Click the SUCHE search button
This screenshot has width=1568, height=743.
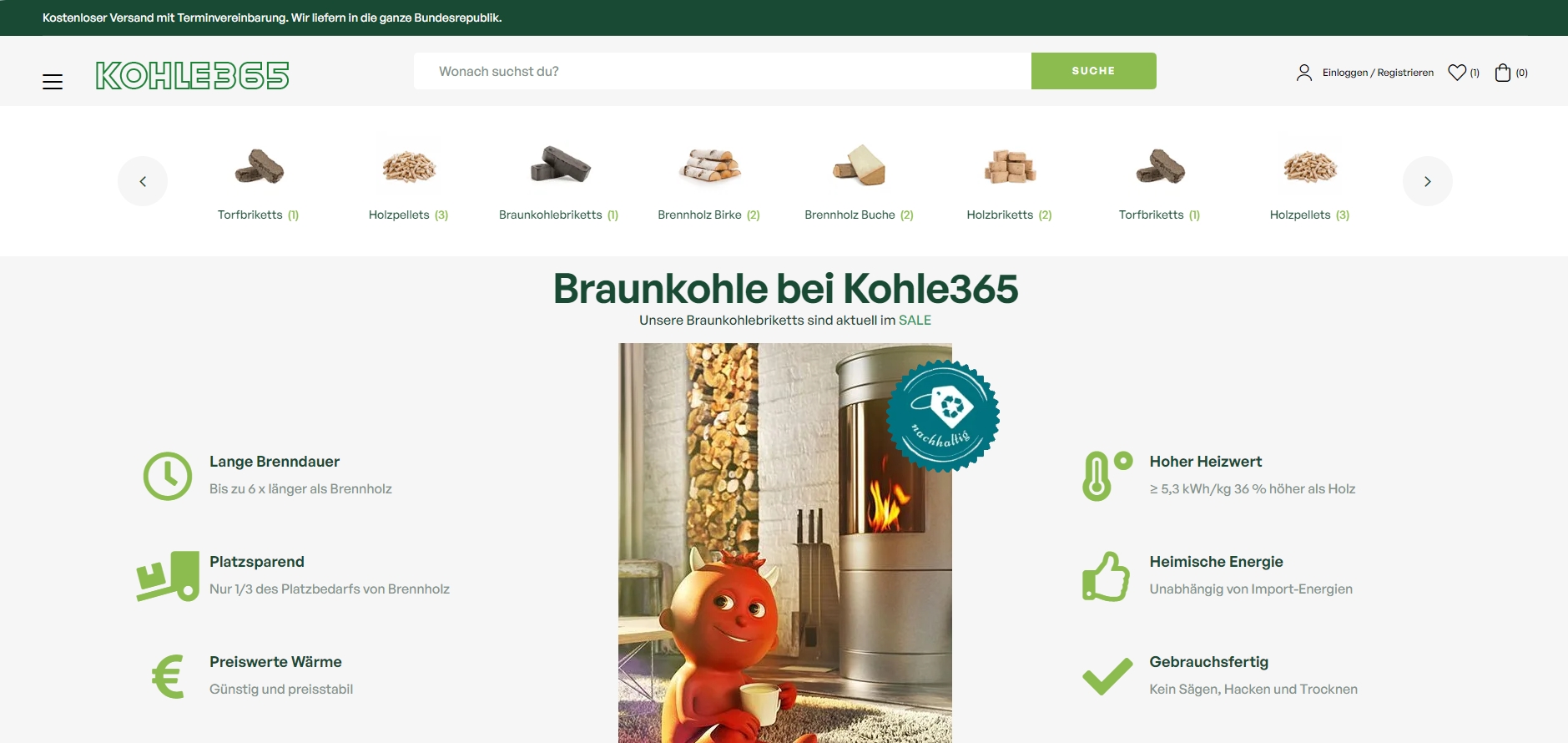coord(1093,71)
